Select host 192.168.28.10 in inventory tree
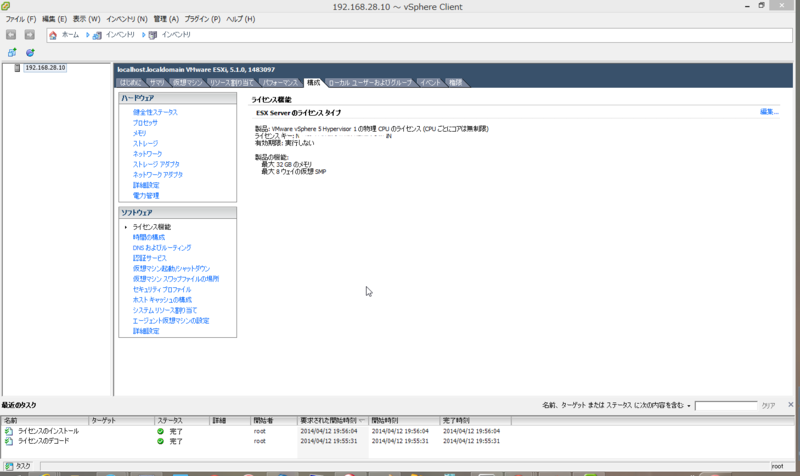Screen dimensions: 800x476 point(45,68)
